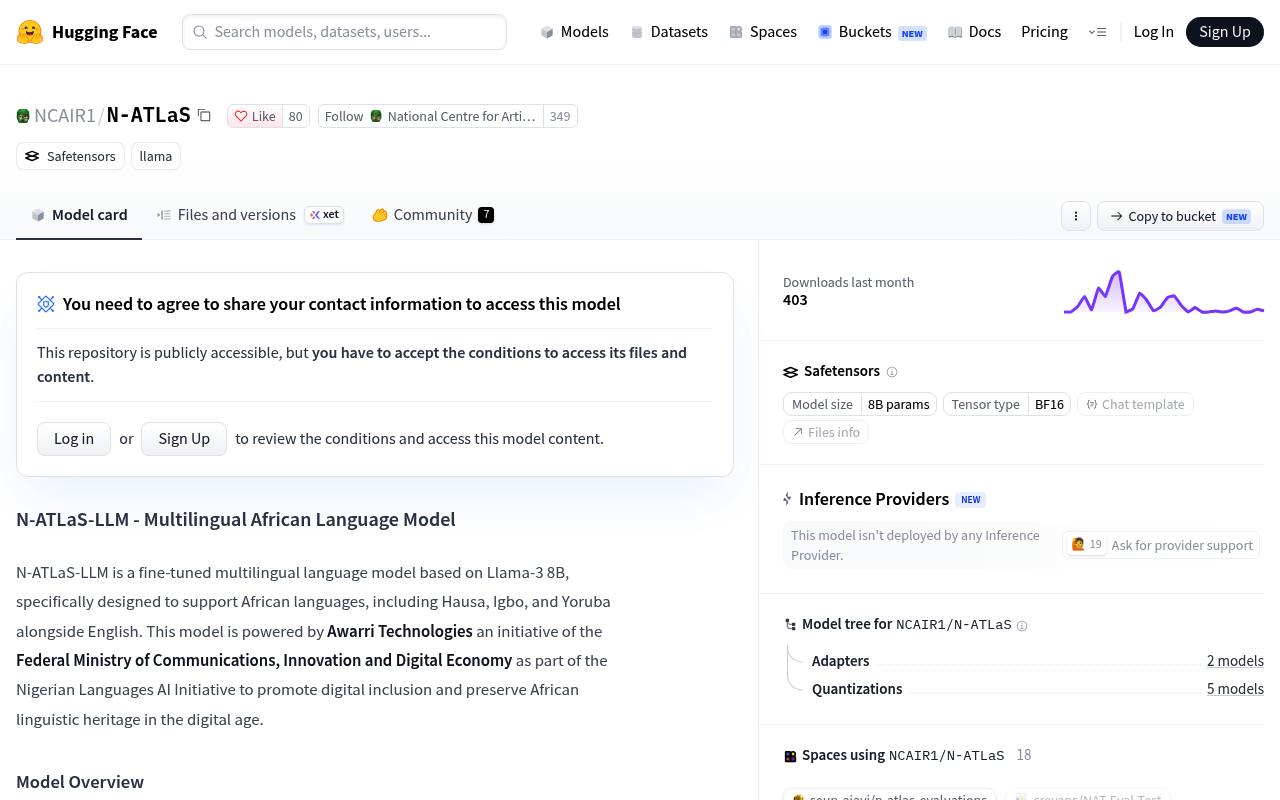Viewport: 1280px width, 800px height.
Task: Click the Model Overview heading
Action: (80, 782)
